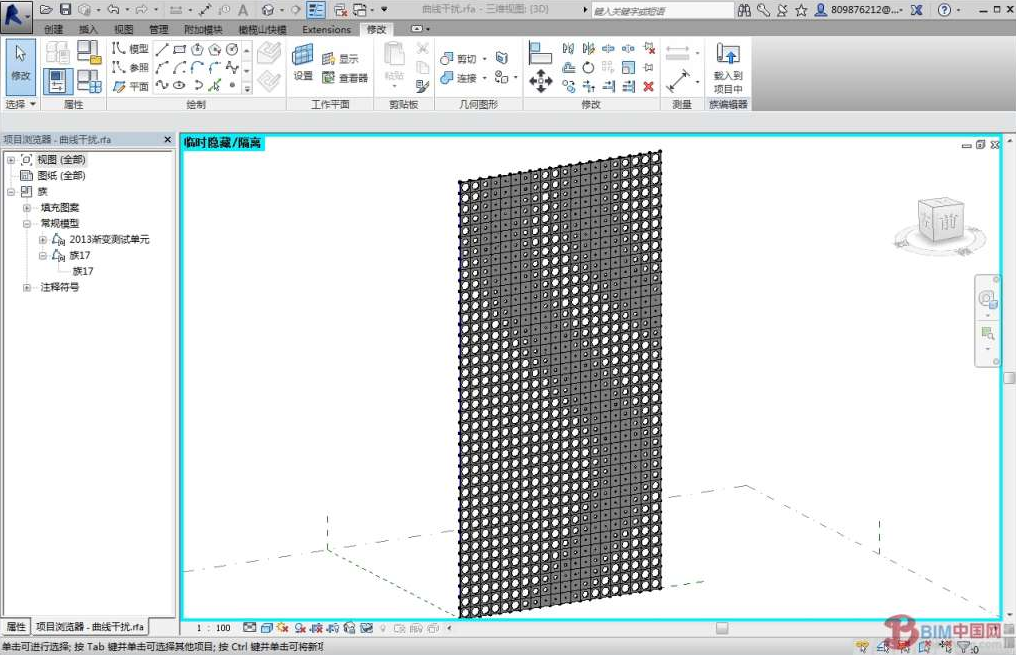Click the red X delete icon
The height and width of the screenshot is (655, 1016).
649,87
